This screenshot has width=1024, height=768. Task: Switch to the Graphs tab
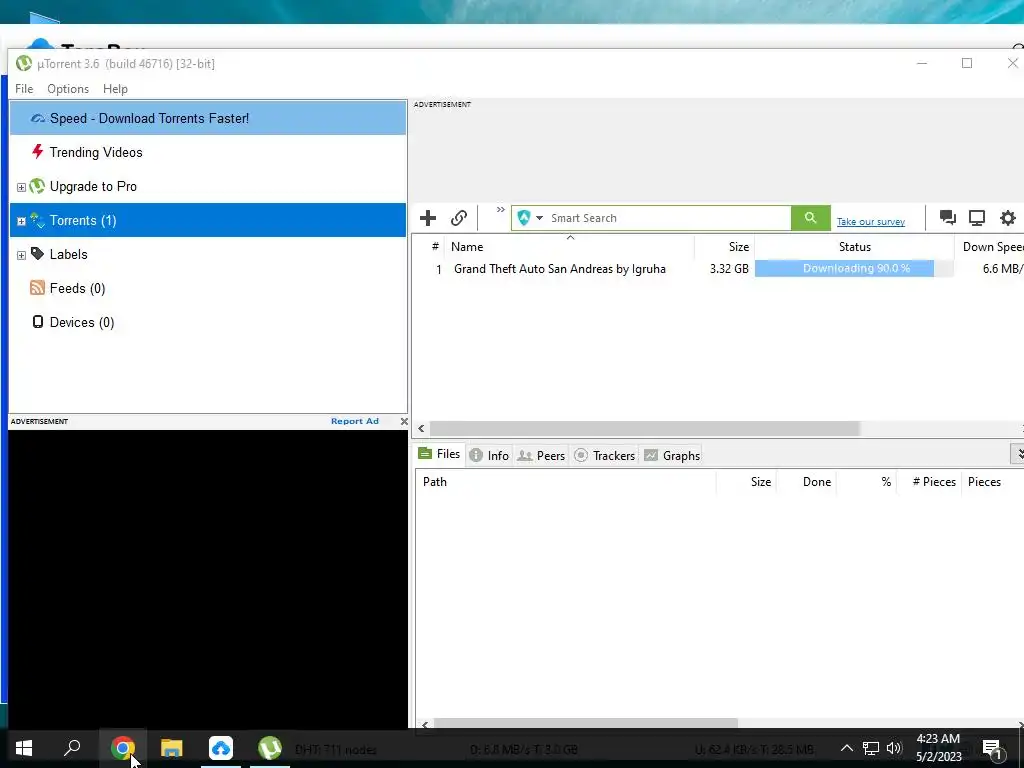pyautogui.click(x=672, y=455)
